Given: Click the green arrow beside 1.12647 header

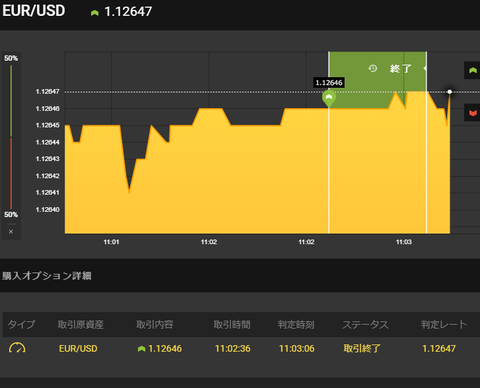Looking at the screenshot, I should click(95, 13).
